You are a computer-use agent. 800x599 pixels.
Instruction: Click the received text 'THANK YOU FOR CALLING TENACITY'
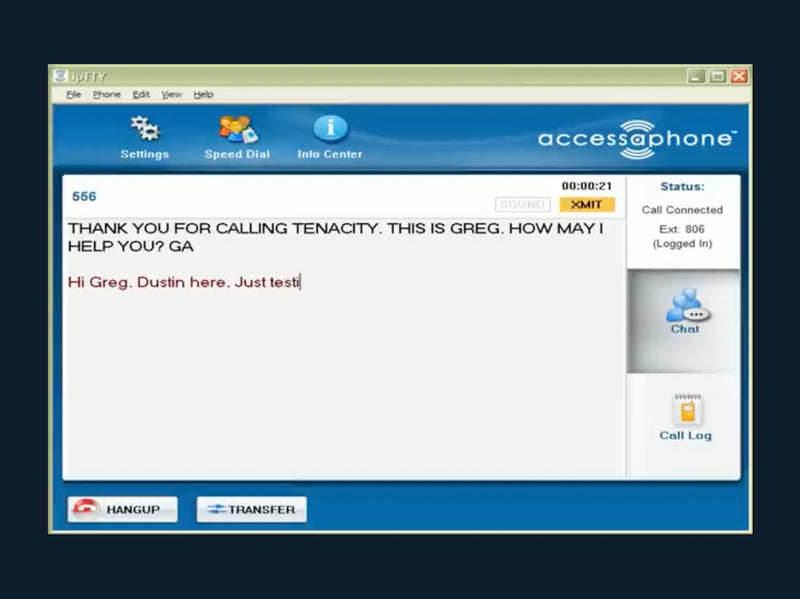coord(224,229)
